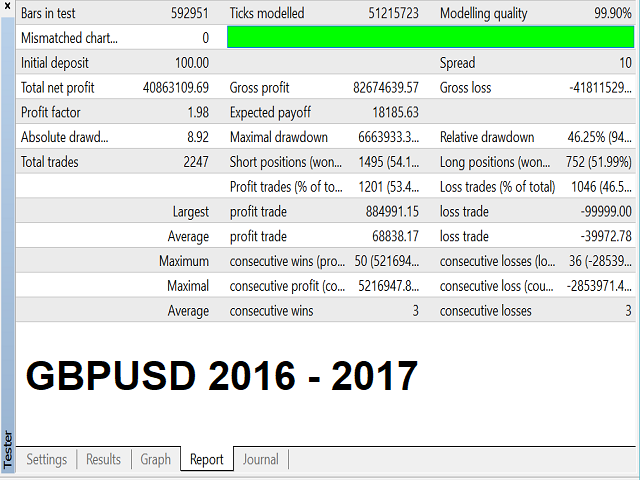Click largest loss trade value -99999.00
The width and height of the screenshot is (640, 480).
[x=606, y=211]
